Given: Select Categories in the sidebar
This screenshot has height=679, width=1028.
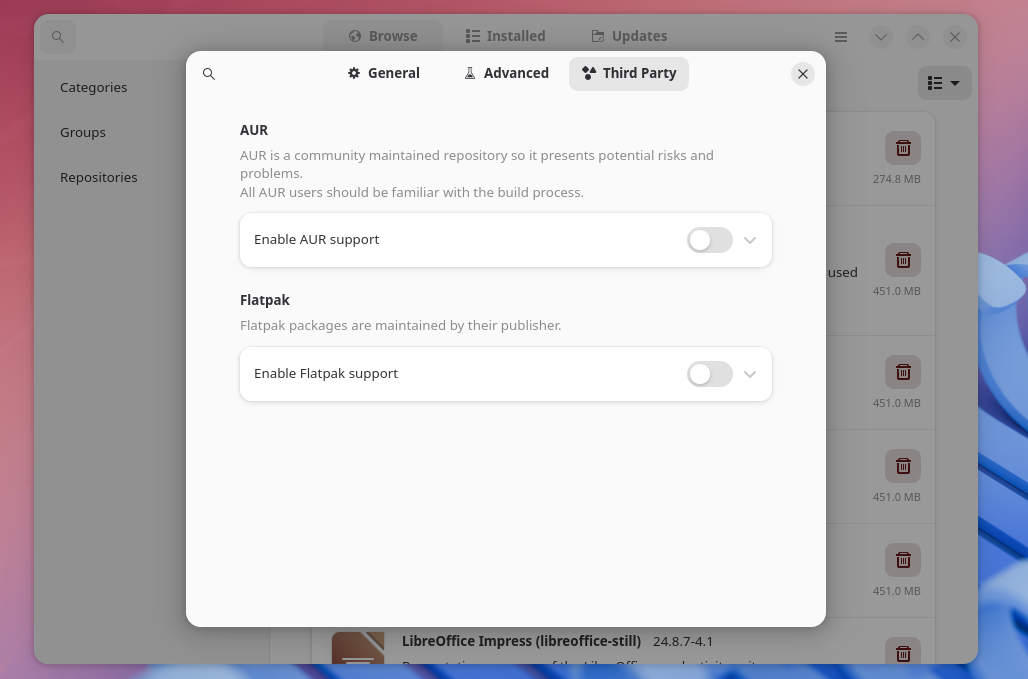Looking at the screenshot, I should coord(94,87).
